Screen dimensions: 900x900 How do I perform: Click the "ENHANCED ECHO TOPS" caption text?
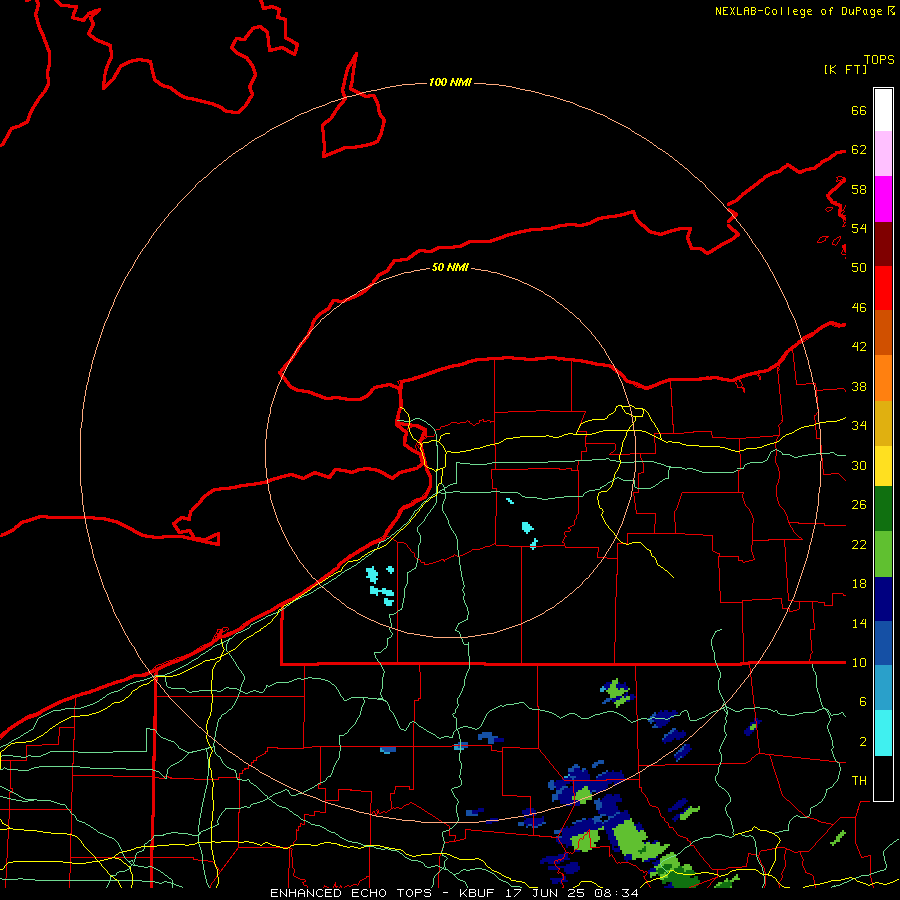(351, 893)
